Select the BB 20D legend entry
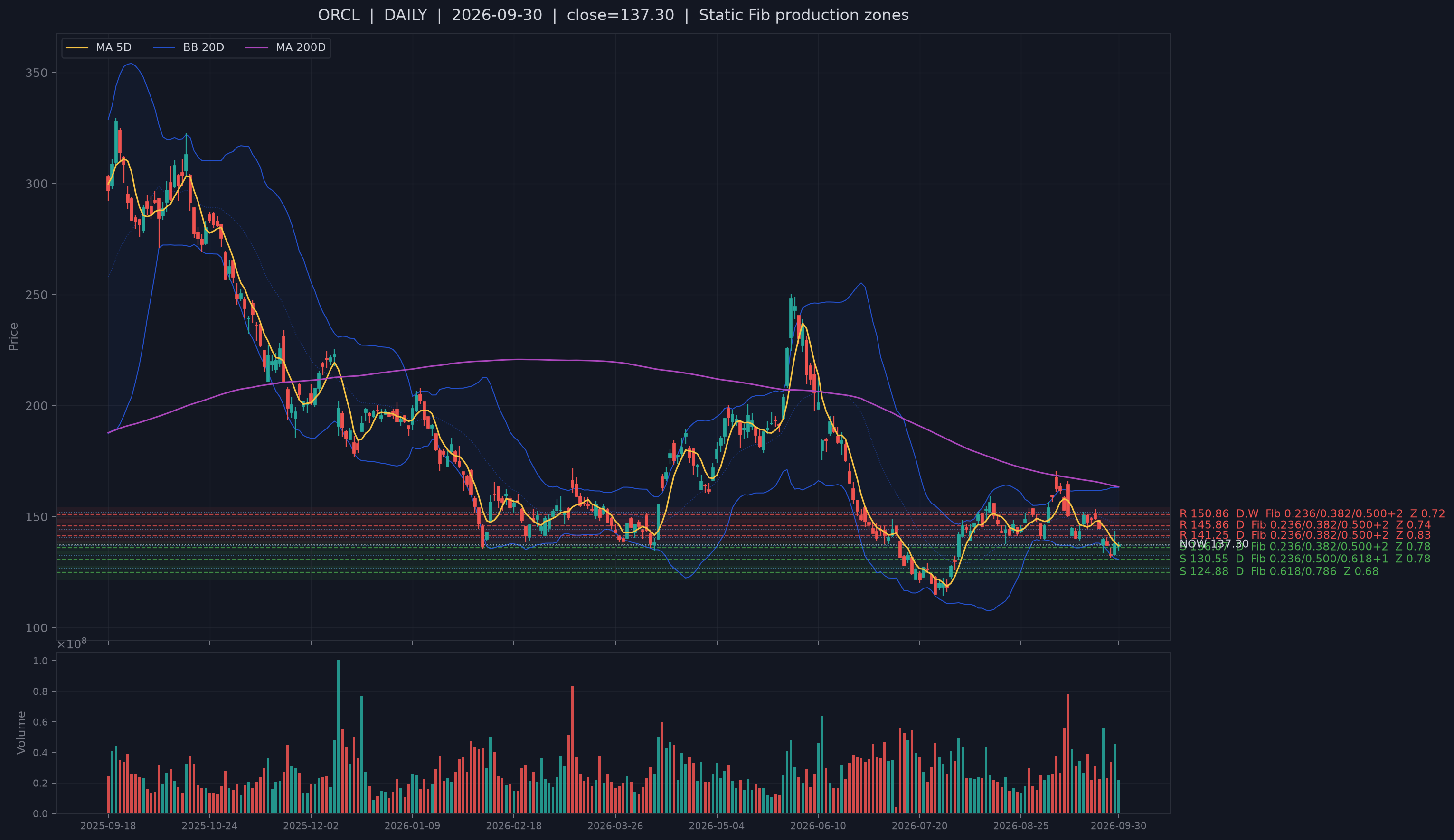The width and height of the screenshot is (1454, 840). tap(189, 47)
